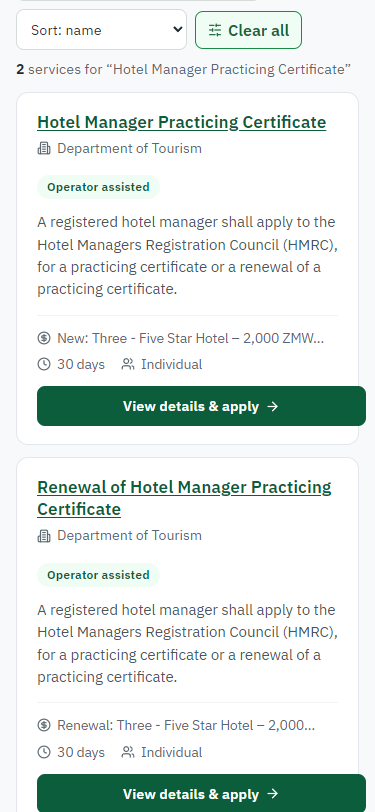This screenshot has width=375, height=812.
Task: Click the sort dropdown chevron arrow
Action: pos(178,30)
